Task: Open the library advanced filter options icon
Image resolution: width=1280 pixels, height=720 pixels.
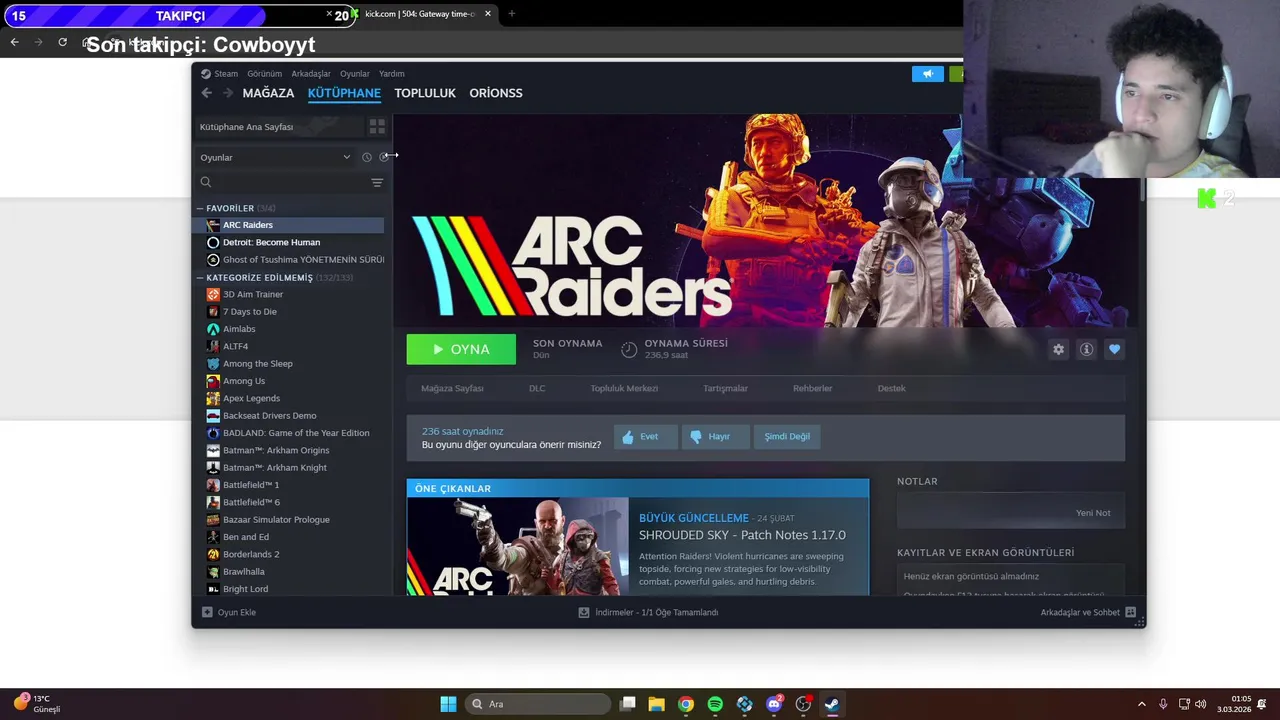Action: (377, 182)
